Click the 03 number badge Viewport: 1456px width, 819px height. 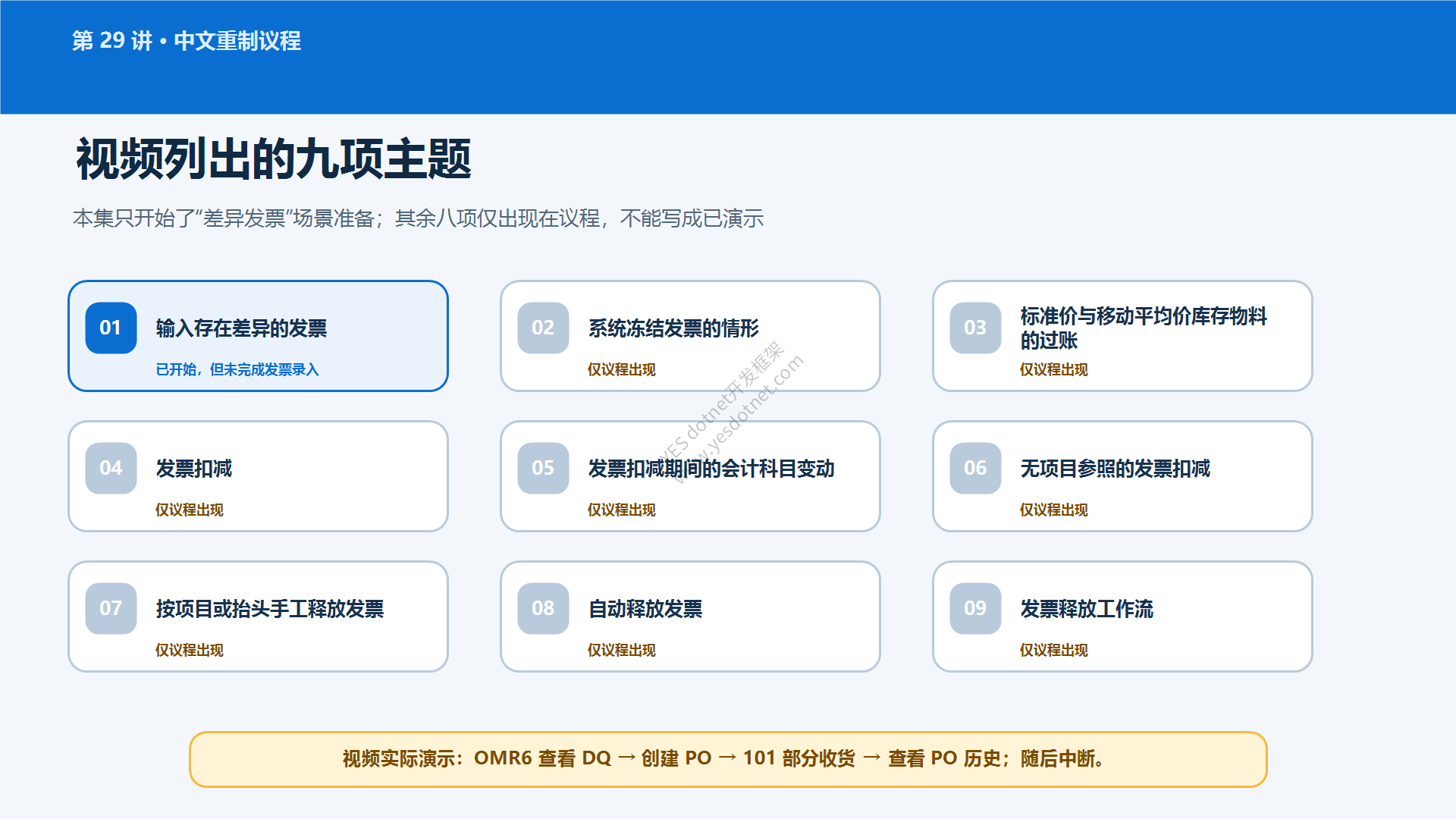click(975, 328)
